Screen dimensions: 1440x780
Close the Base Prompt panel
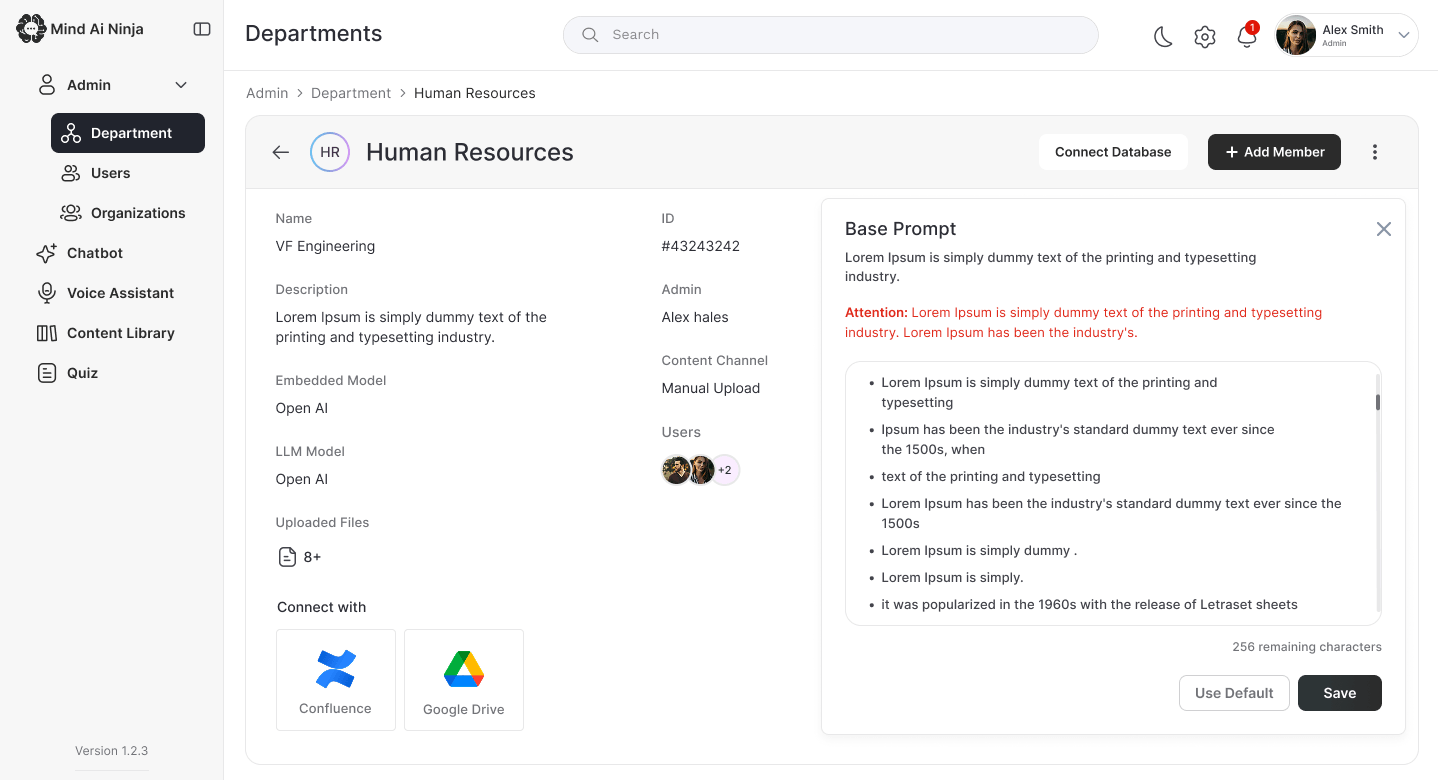[1384, 229]
